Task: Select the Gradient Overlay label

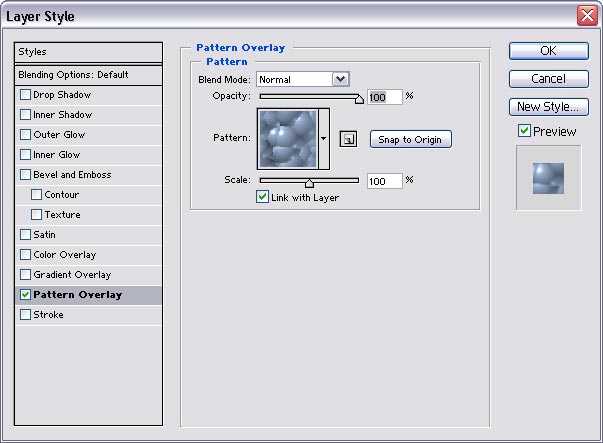Action: [72, 275]
